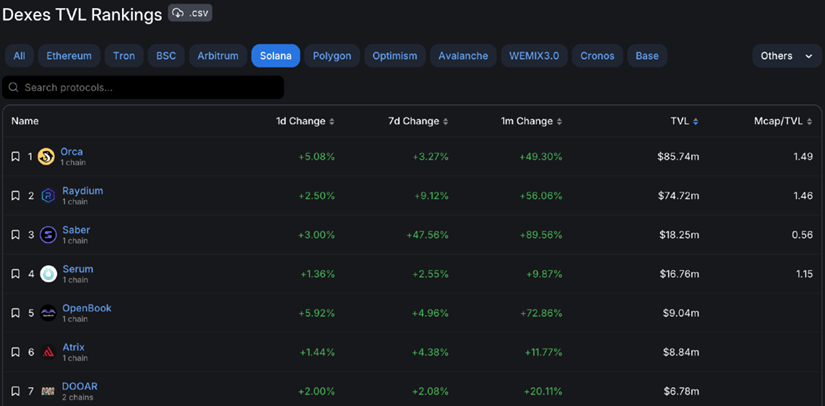Click the magnifier icon in search box
The image size is (825, 406).
coord(13,87)
